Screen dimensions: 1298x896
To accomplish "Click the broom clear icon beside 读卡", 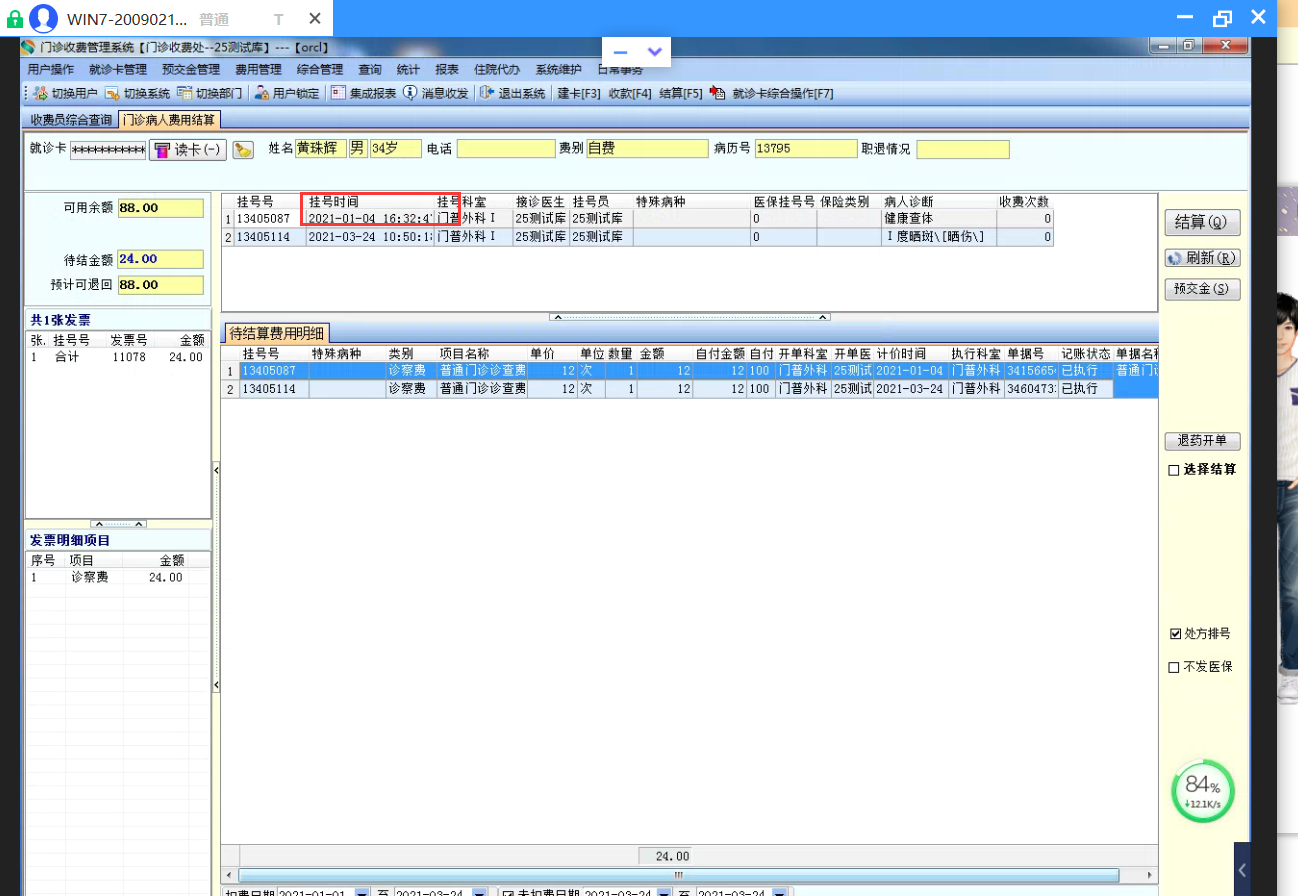I will (242, 150).
